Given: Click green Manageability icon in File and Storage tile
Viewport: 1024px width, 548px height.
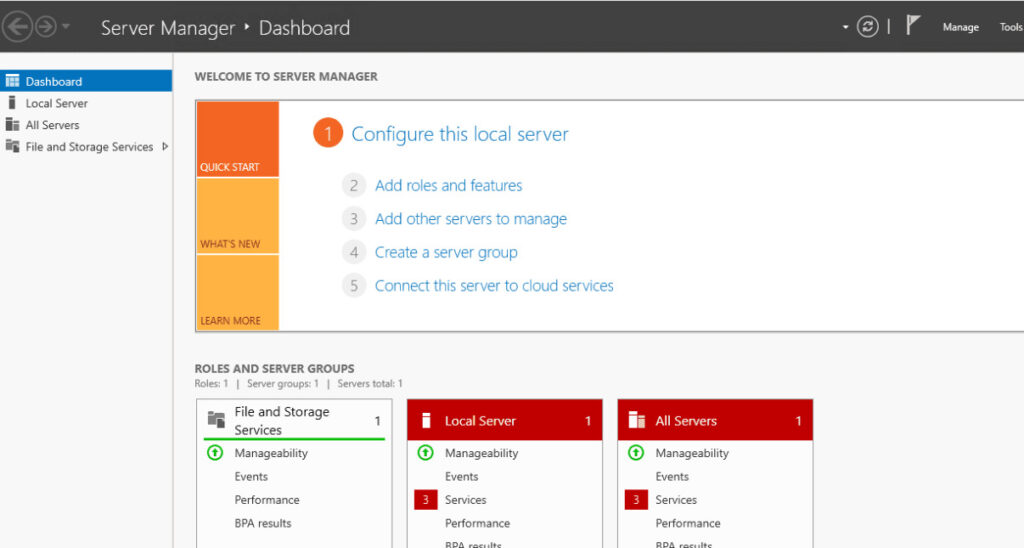Looking at the screenshot, I should point(215,453).
